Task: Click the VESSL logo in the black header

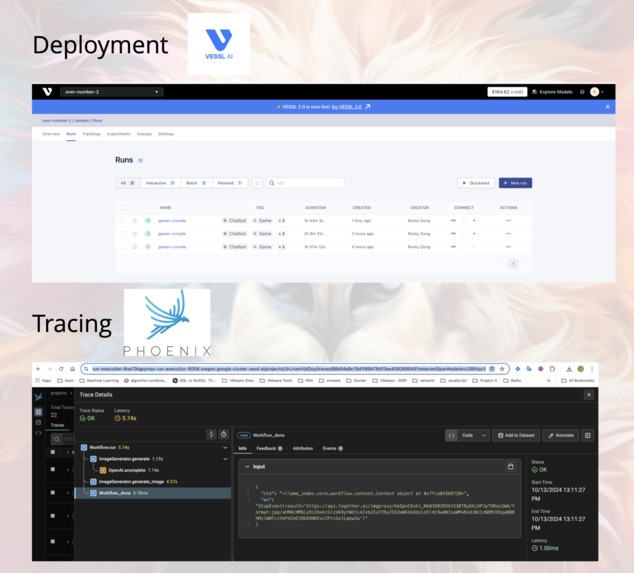Action: 47,92
